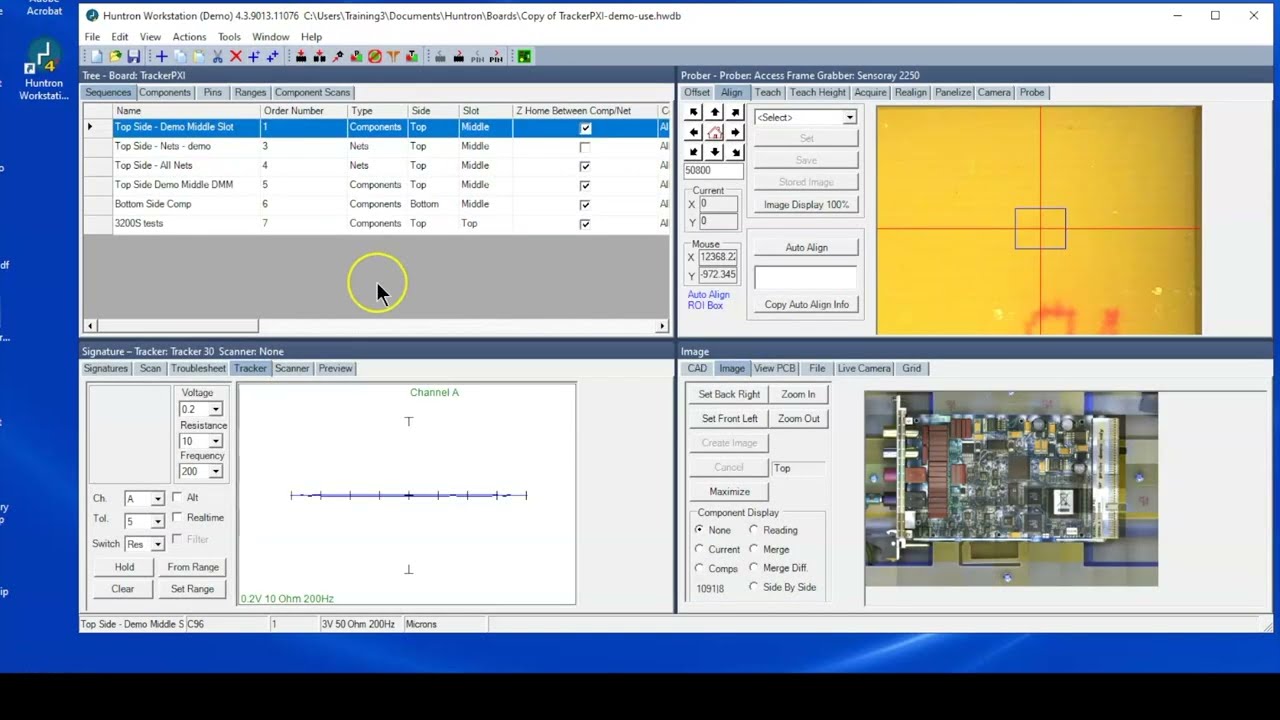Click the Zoom In button
This screenshot has height=720, width=1280.
tap(798, 394)
